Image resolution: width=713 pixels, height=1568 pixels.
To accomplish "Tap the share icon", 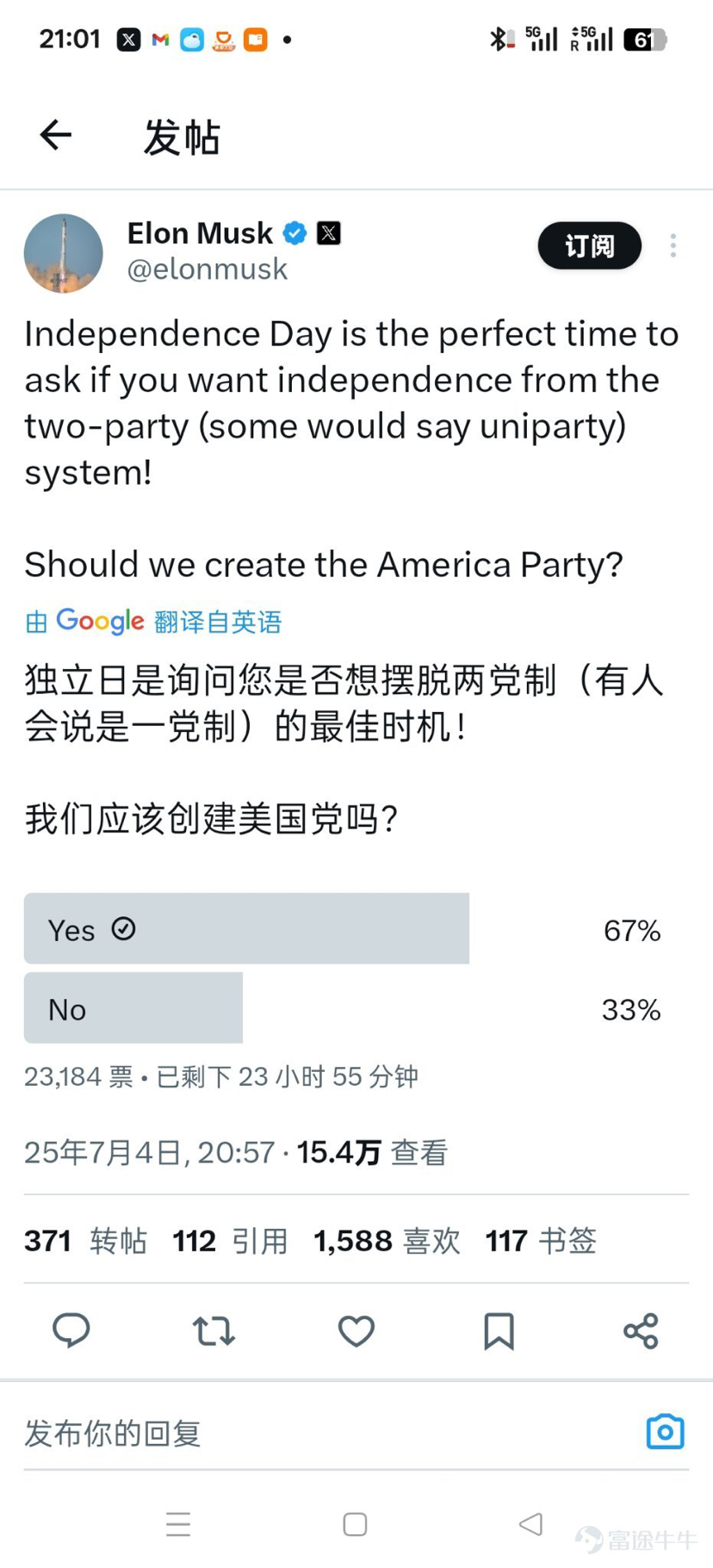I will pos(641,1330).
